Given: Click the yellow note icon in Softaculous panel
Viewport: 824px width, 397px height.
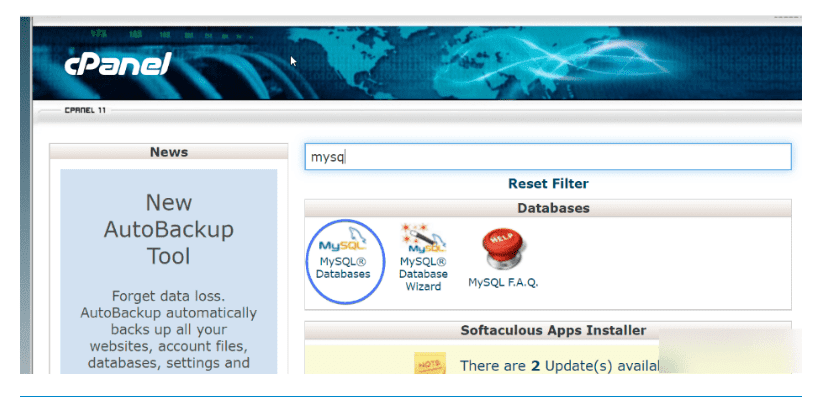Looking at the screenshot, I should [x=430, y=363].
